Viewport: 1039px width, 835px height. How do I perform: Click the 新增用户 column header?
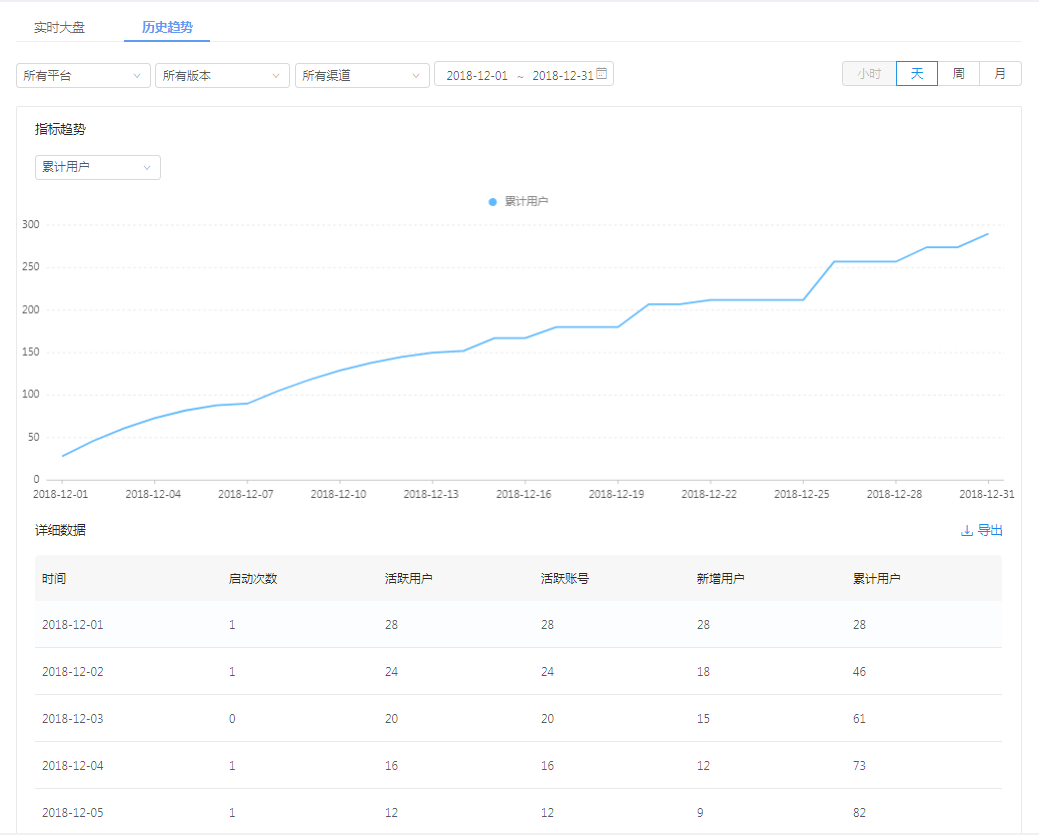click(720, 579)
